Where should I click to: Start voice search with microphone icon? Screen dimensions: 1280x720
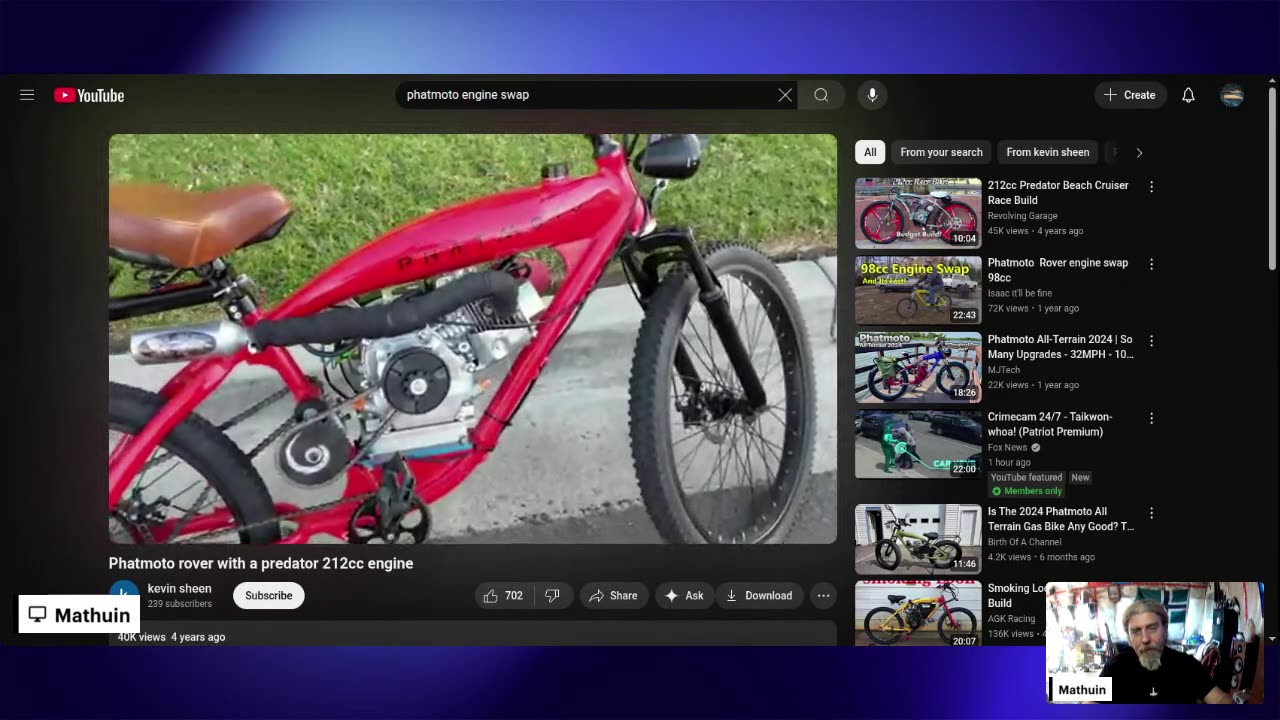point(872,95)
